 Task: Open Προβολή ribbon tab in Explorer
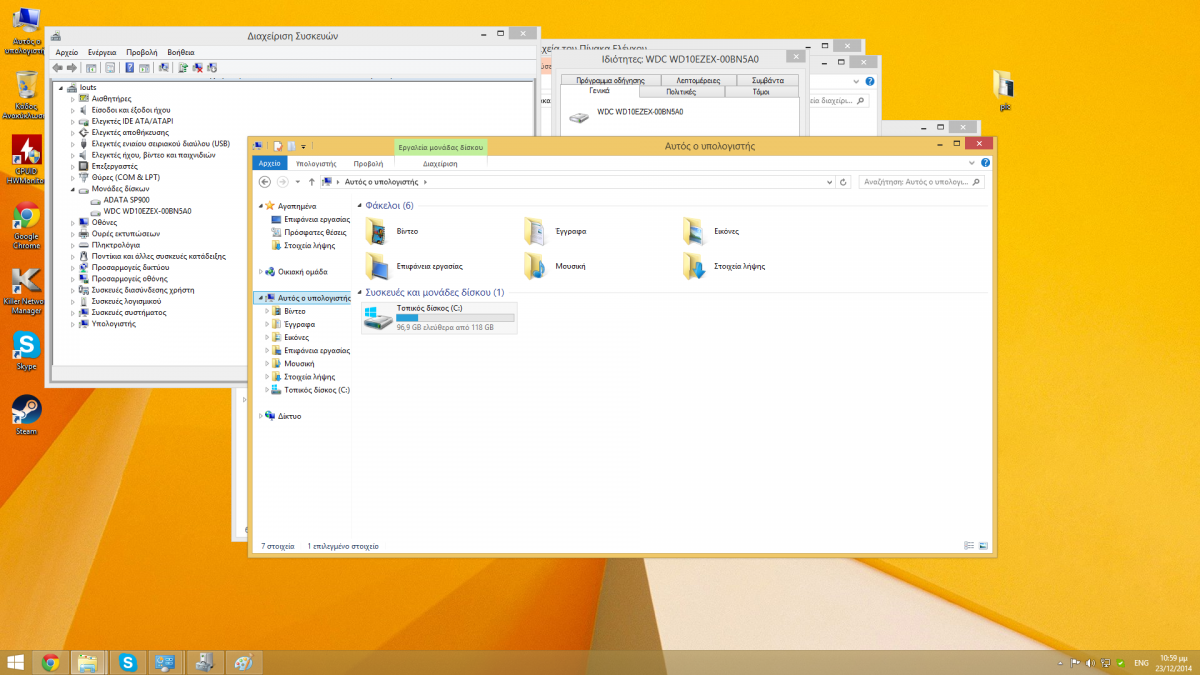click(x=368, y=163)
